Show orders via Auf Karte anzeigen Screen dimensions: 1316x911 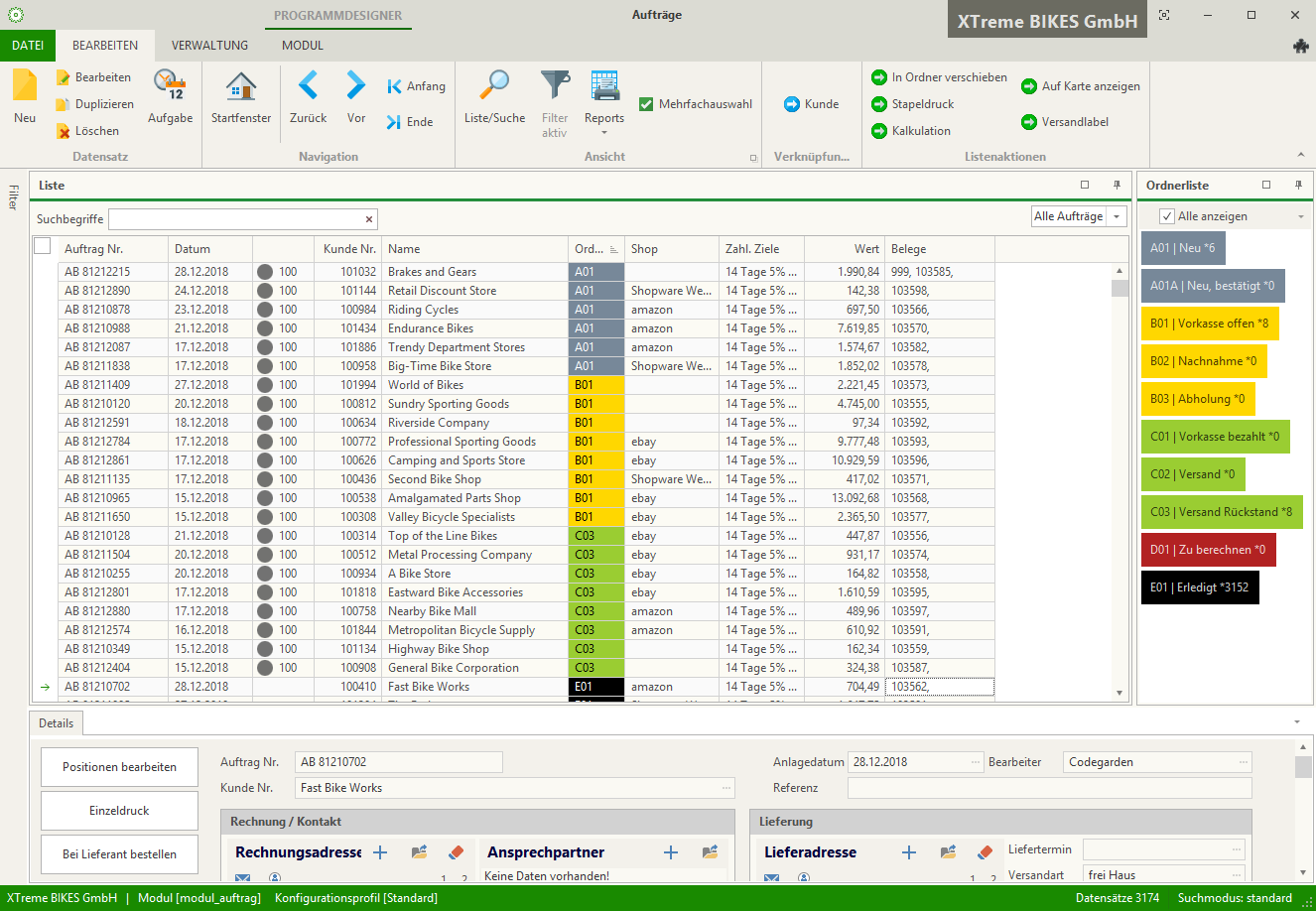(x=1081, y=86)
